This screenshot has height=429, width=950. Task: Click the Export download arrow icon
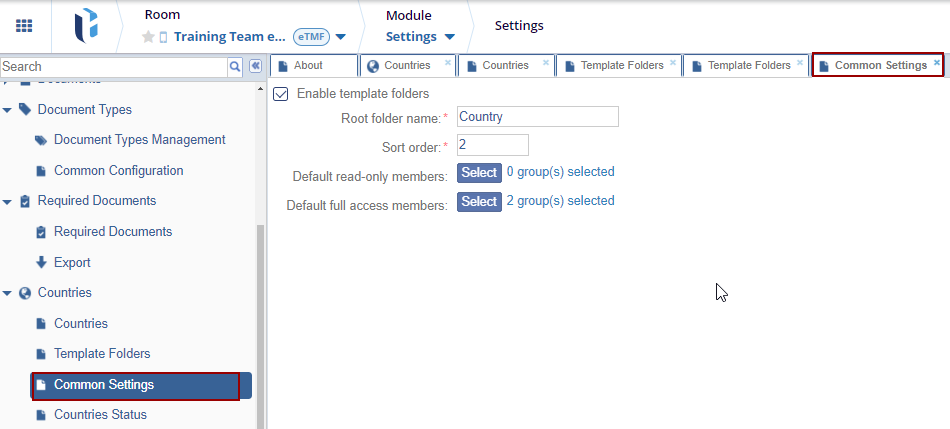click(41, 263)
